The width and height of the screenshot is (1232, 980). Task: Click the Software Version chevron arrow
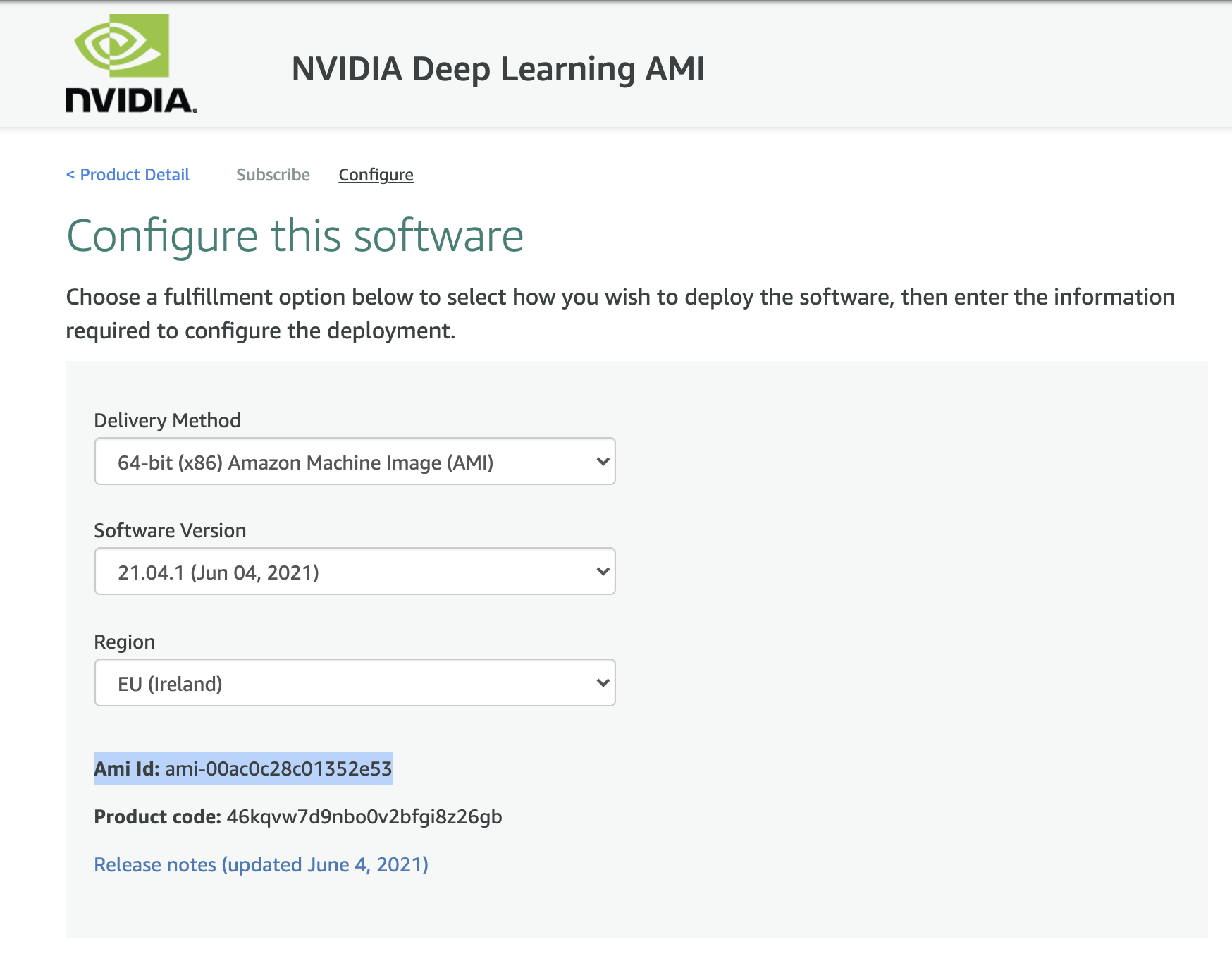[x=603, y=572]
